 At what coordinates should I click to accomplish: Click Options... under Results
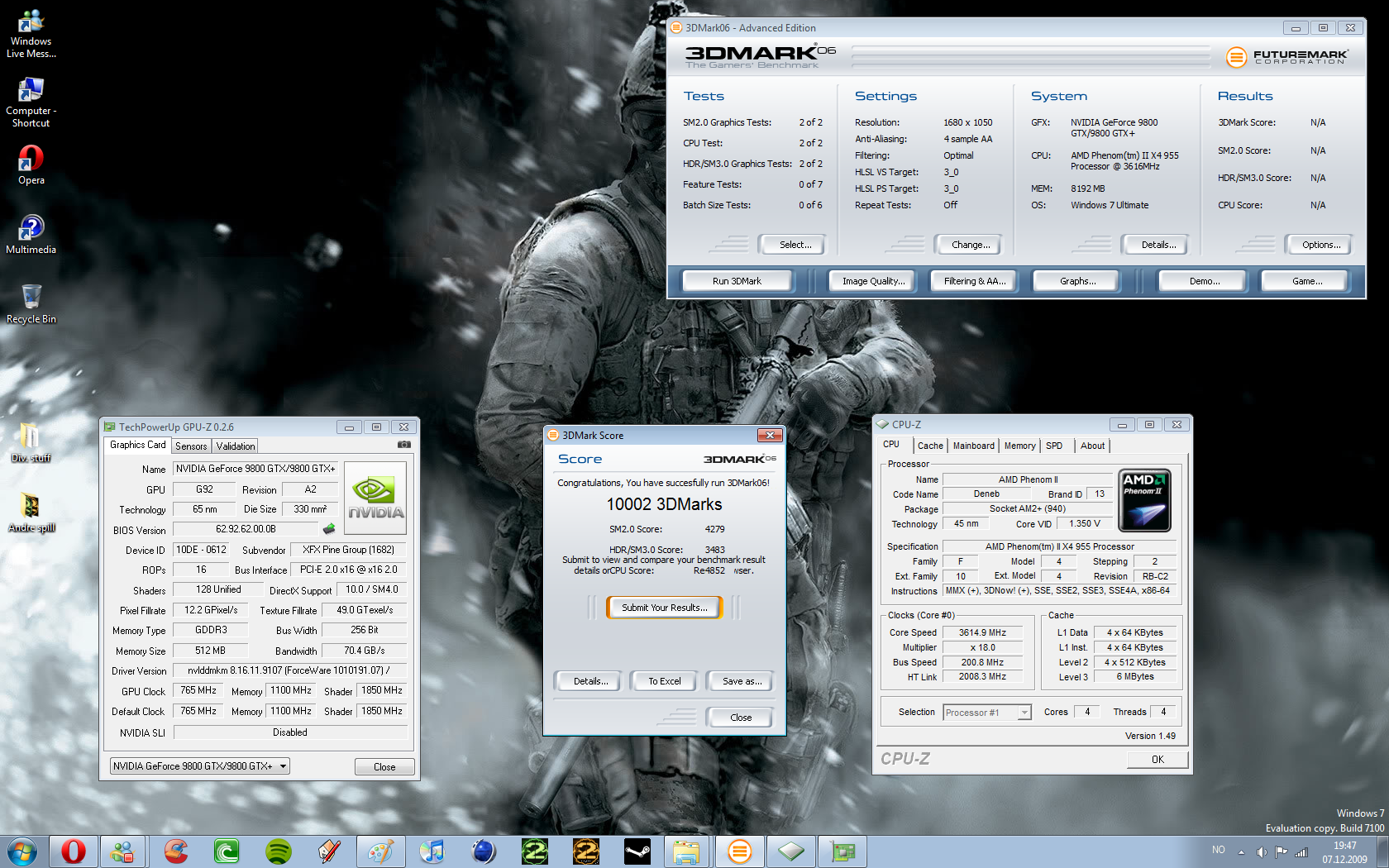[x=1321, y=245]
